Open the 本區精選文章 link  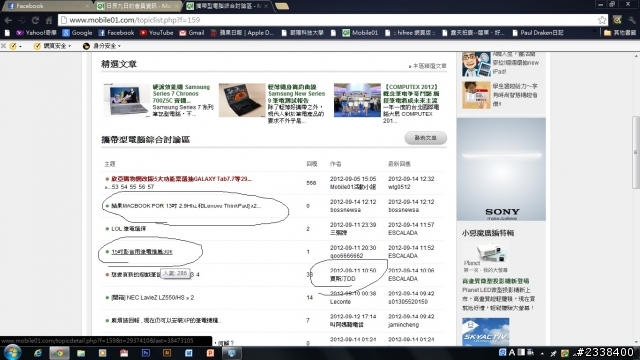pos(428,66)
